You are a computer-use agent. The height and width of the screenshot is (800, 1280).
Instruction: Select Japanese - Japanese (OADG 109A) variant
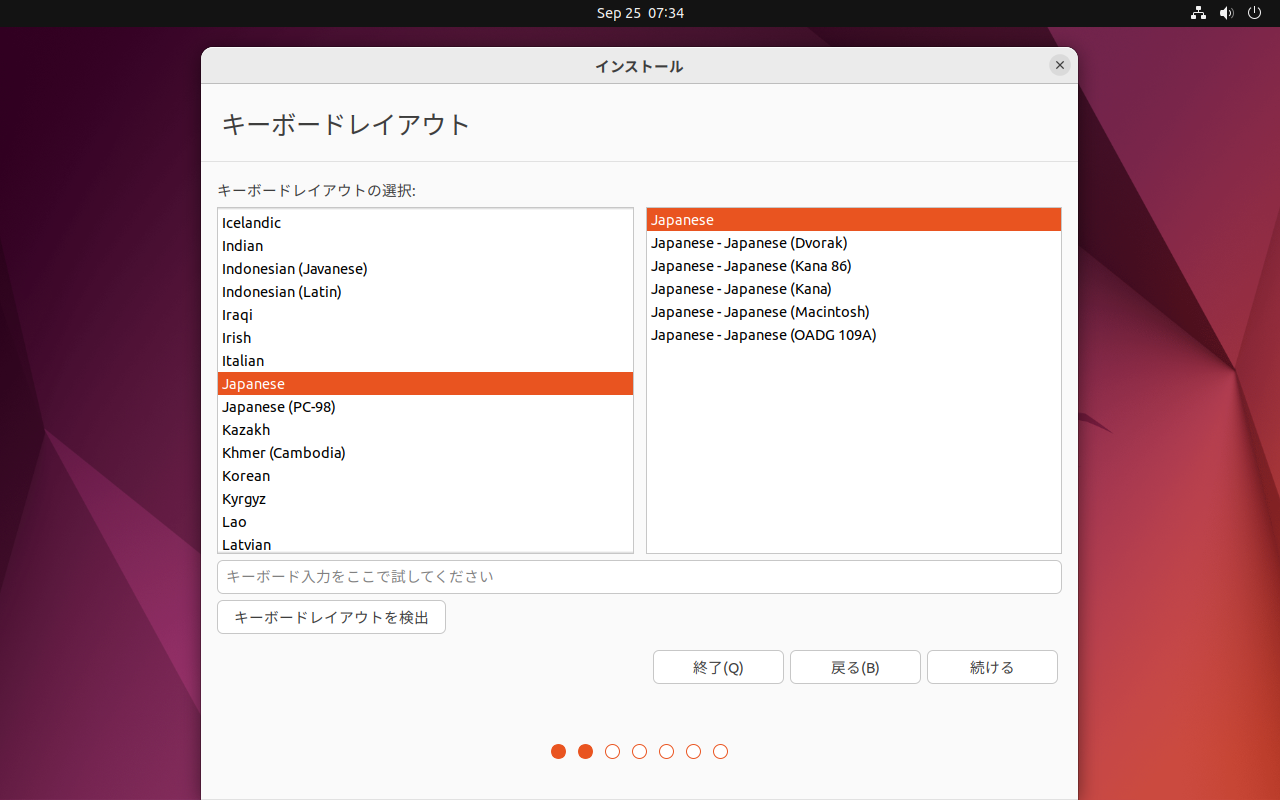point(763,335)
